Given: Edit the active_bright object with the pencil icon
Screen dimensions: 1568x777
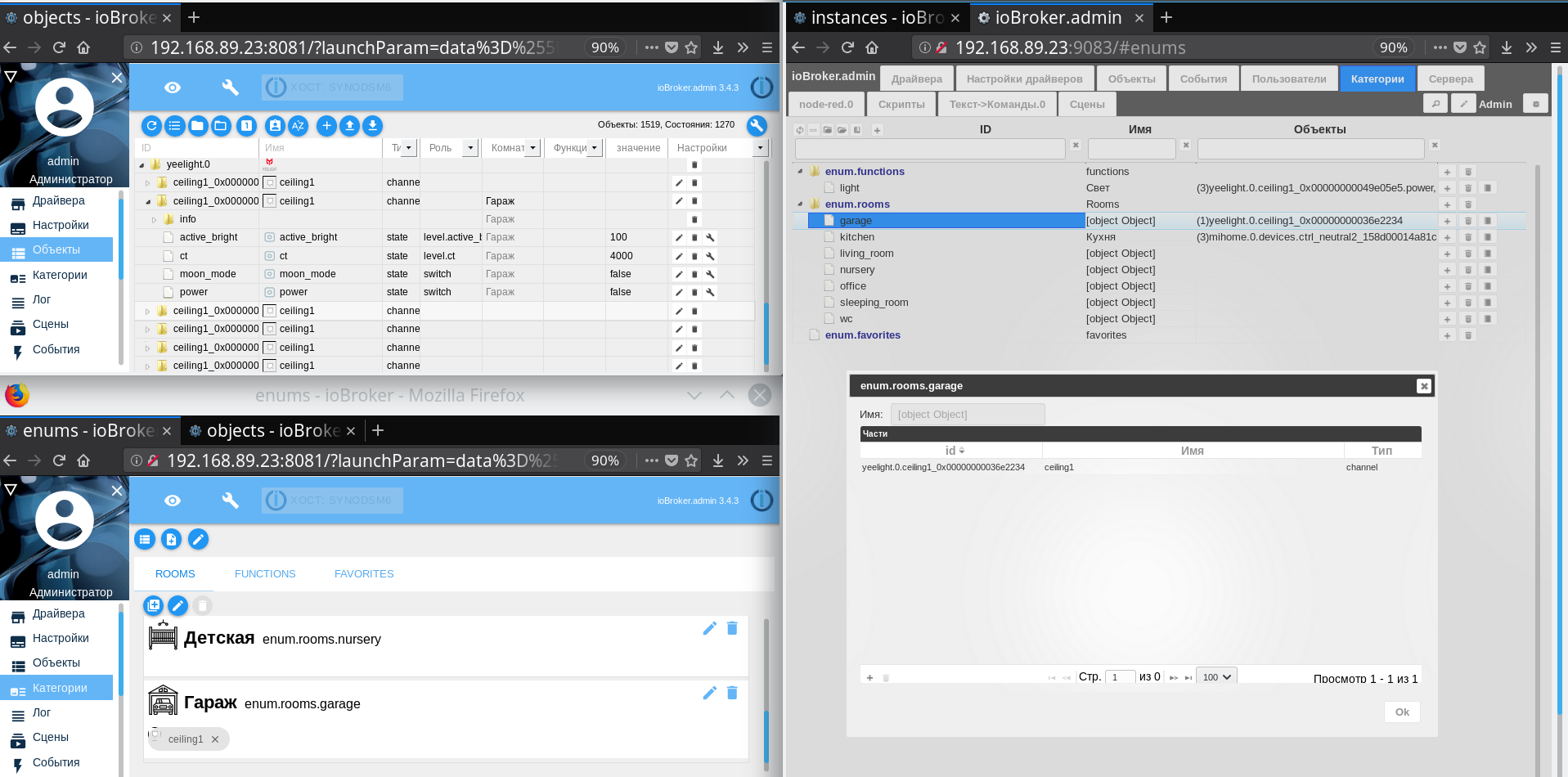Looking at the screenshot, I should (x=679, y=237).
